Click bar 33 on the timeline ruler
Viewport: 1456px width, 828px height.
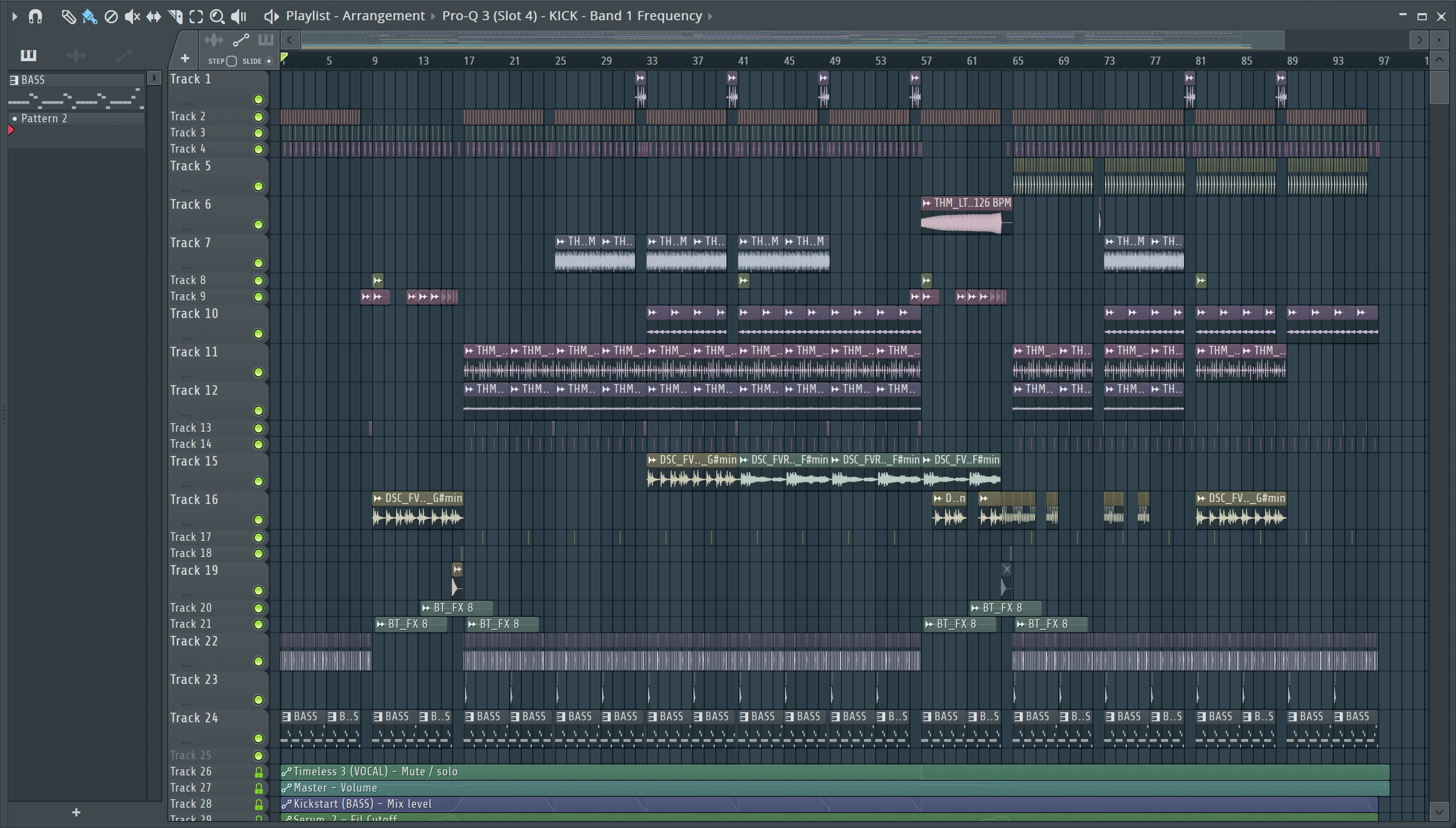point(652,61)
